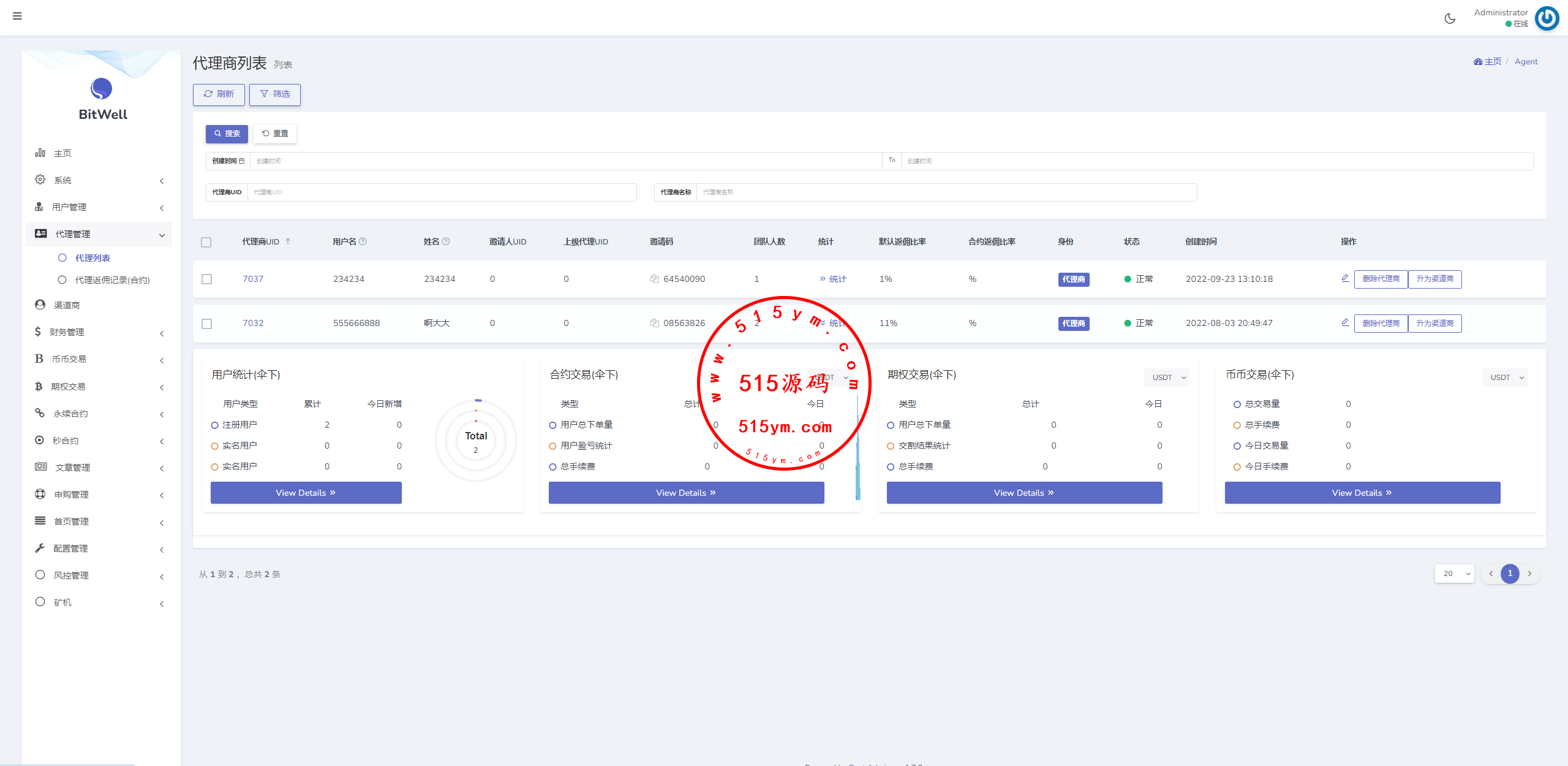1568x766 pixels.
Task: Click help icon next to 用户名 header
Action: [x=363, y=241]
